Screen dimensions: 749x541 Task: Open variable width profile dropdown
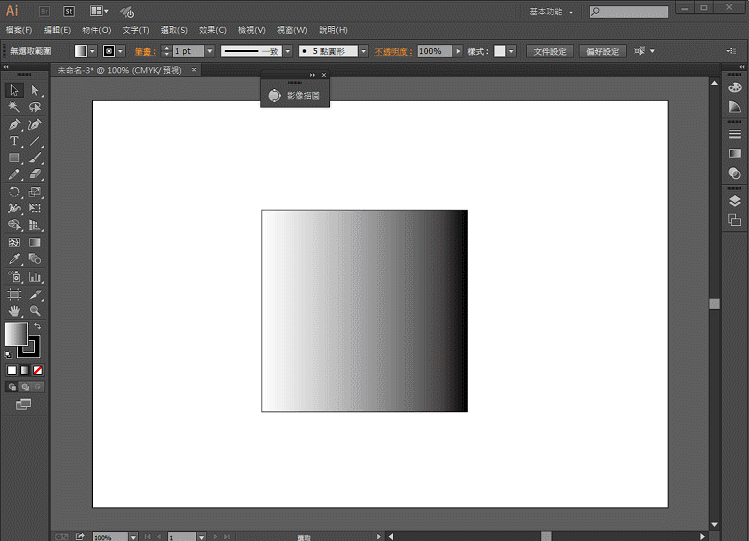[288, 51]
